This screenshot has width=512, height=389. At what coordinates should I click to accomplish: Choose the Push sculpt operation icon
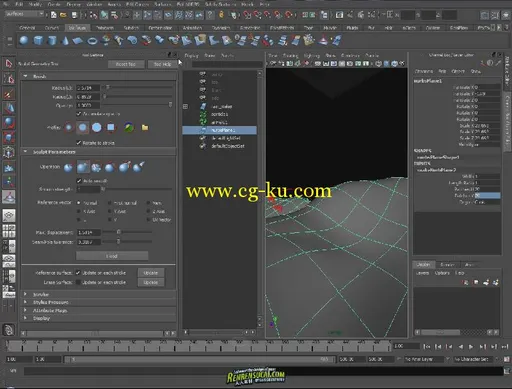[x=68, y=167]
